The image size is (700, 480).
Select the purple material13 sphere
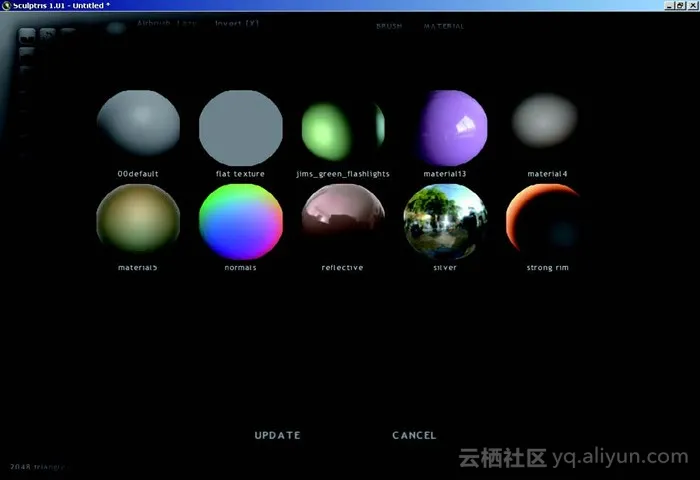click(453, 125)
